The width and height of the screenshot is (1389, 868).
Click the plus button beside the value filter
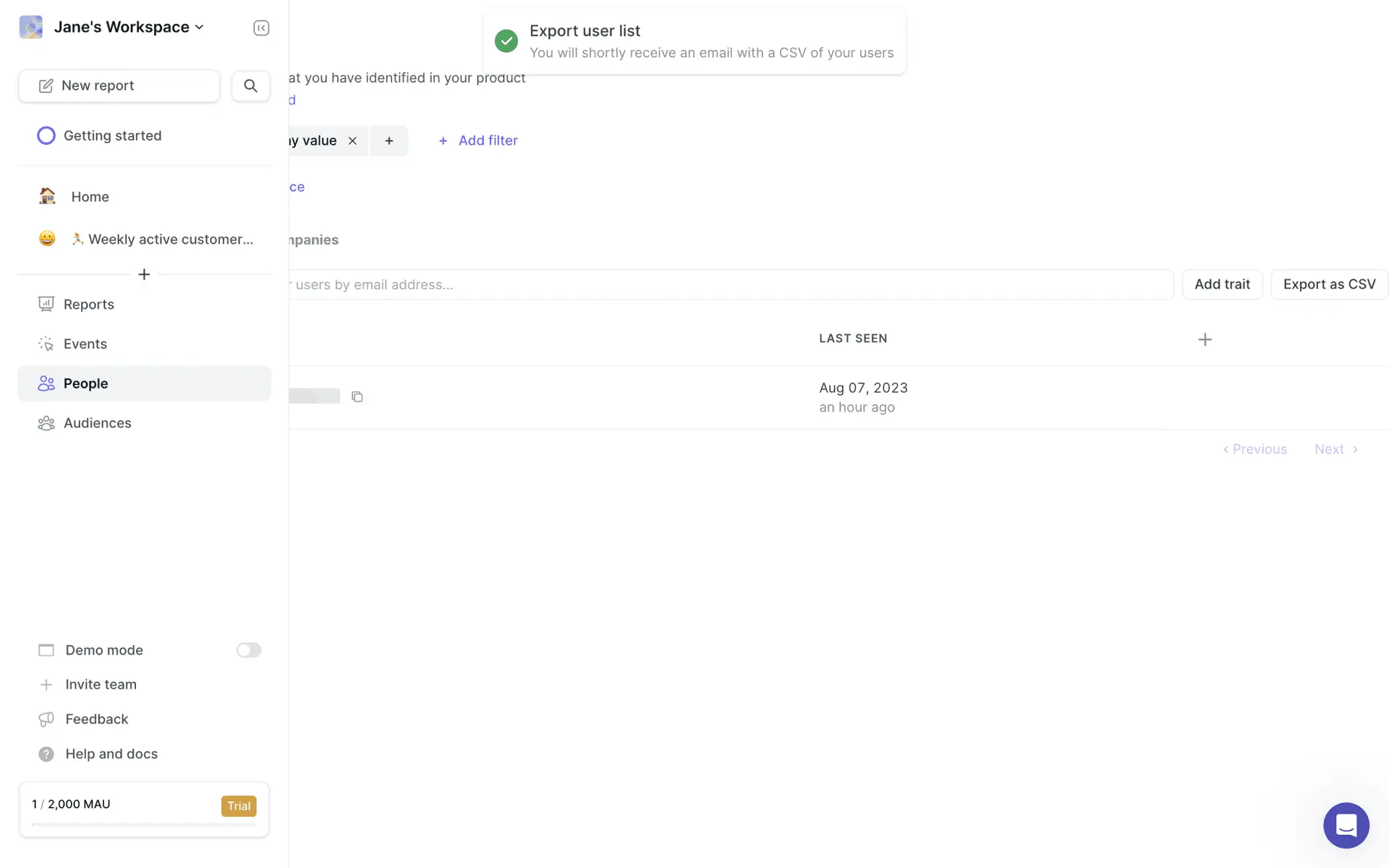click(x=389, y=141)
